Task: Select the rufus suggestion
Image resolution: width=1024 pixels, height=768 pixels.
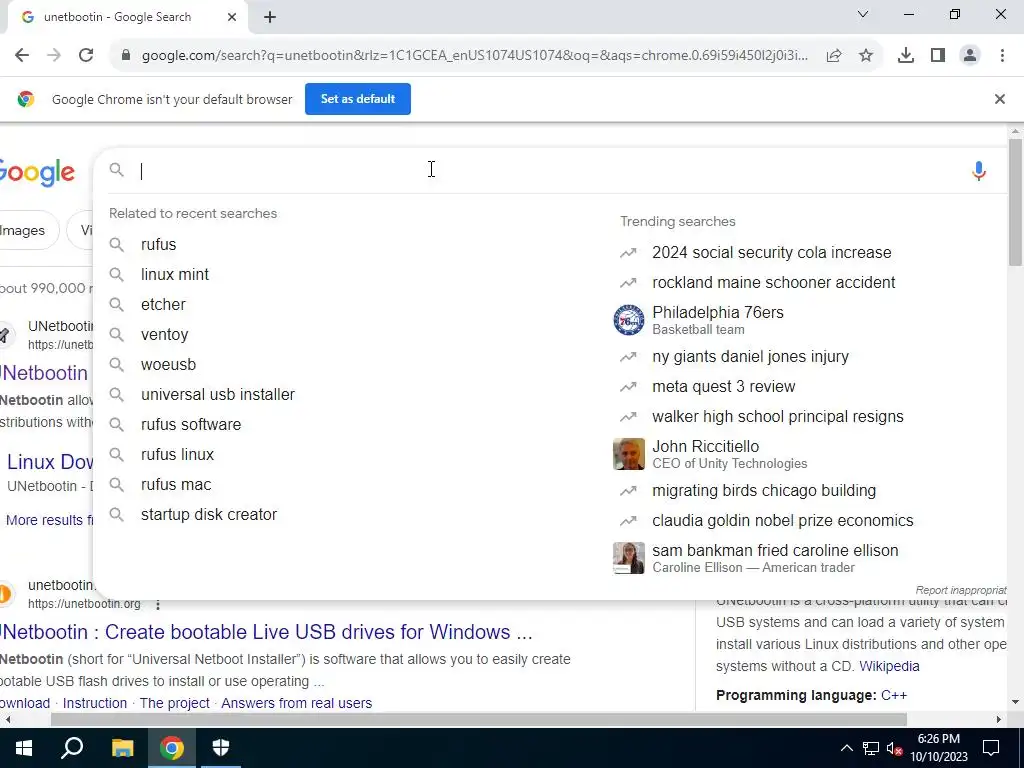Action: pyautogui.click(x=158, y=244)
